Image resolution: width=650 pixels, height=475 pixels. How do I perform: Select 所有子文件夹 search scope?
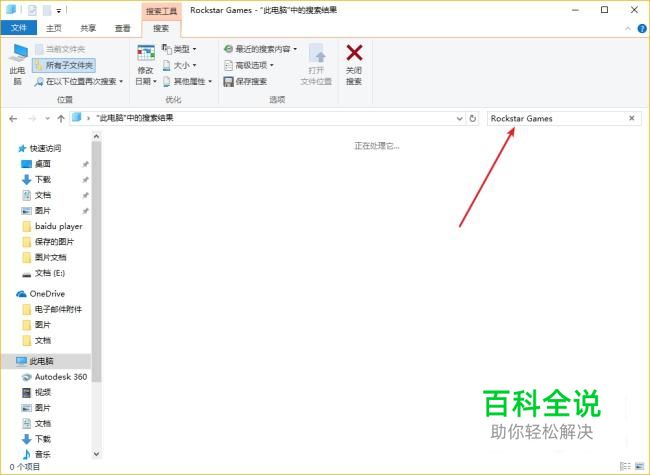coord(64,65)
